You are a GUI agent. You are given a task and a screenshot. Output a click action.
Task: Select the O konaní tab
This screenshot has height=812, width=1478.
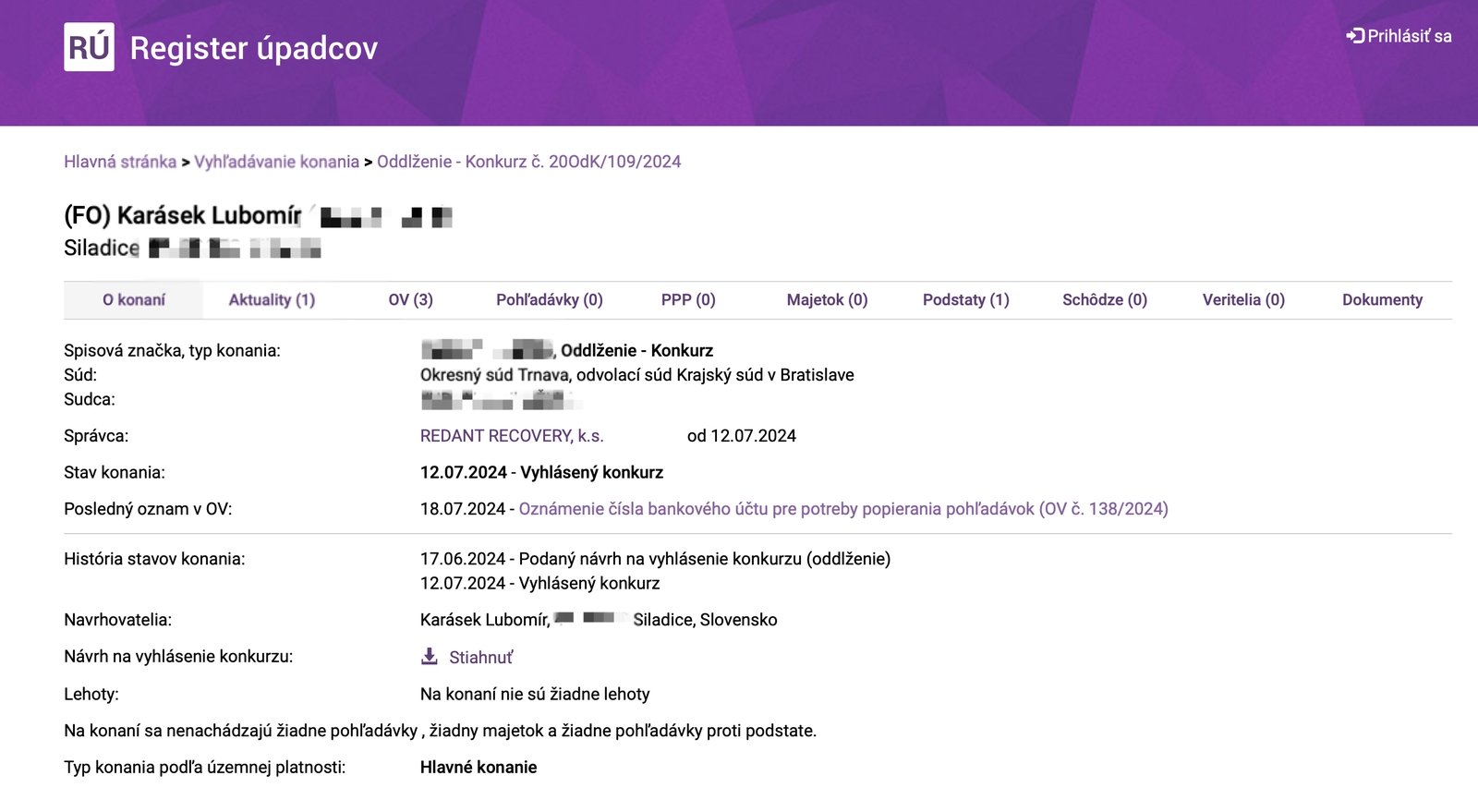point(134,300)
